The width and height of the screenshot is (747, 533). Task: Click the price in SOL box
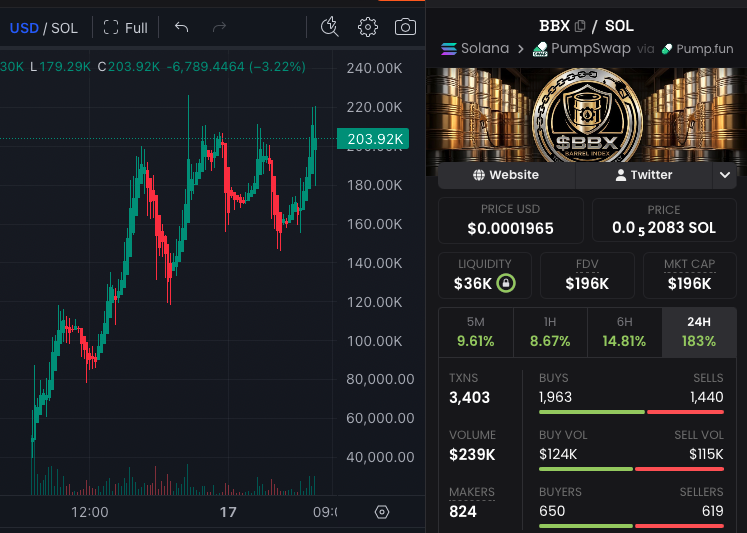click(664, 220)
